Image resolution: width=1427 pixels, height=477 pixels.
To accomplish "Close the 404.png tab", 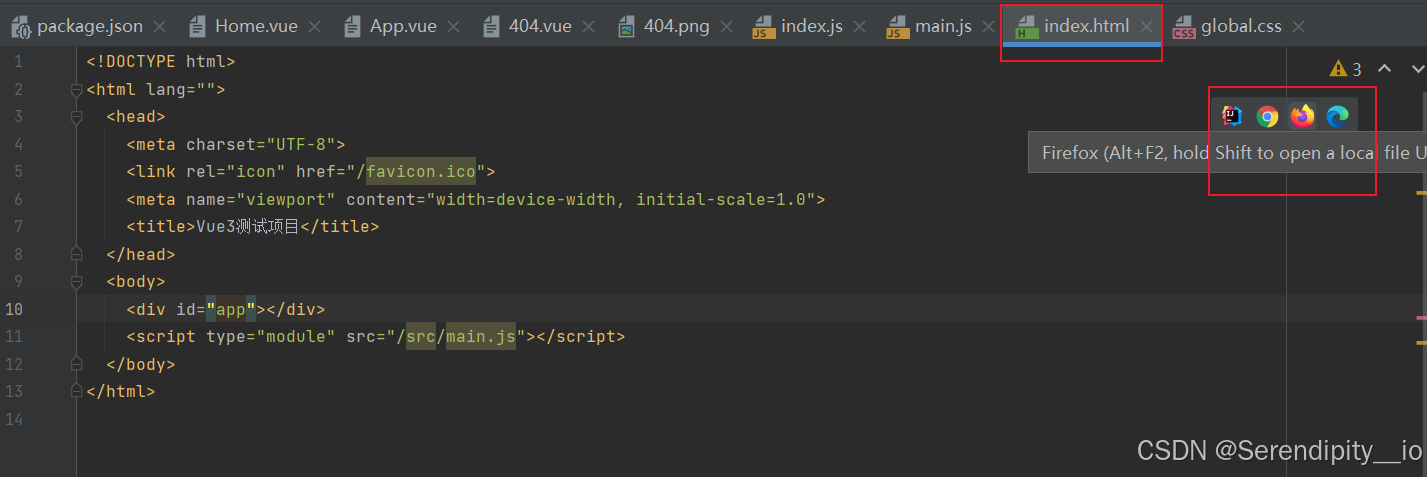I will [726, 27].
